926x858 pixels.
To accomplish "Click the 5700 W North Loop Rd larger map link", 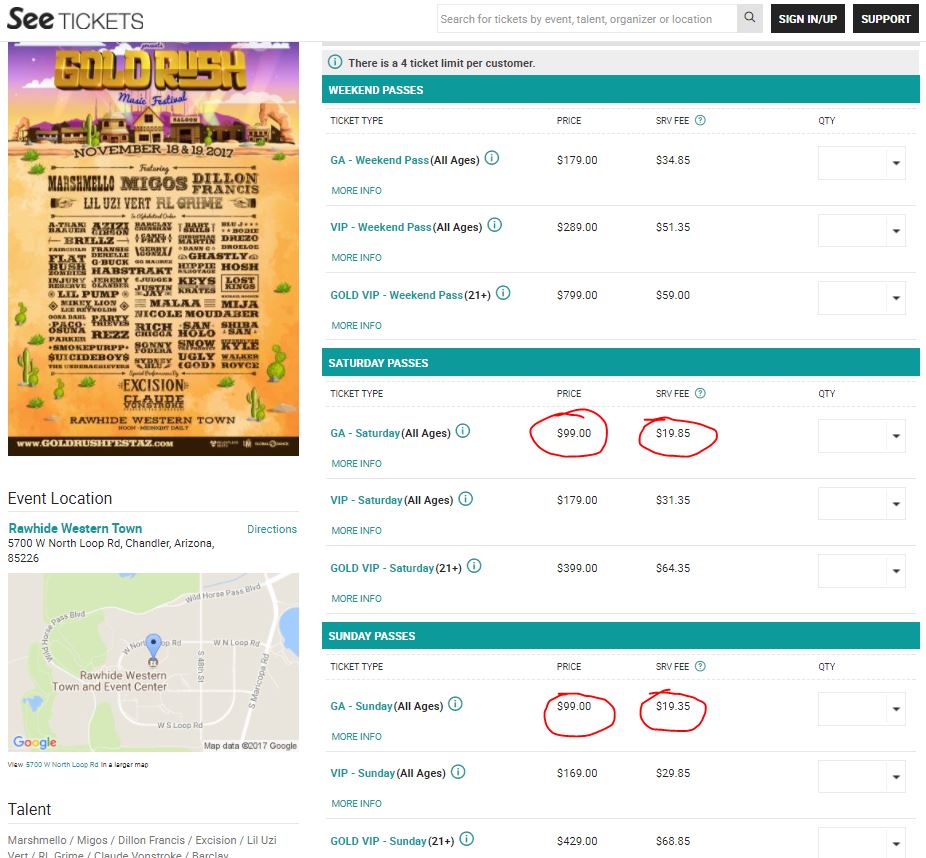I will pyautogui.click(x=62, y=765).
